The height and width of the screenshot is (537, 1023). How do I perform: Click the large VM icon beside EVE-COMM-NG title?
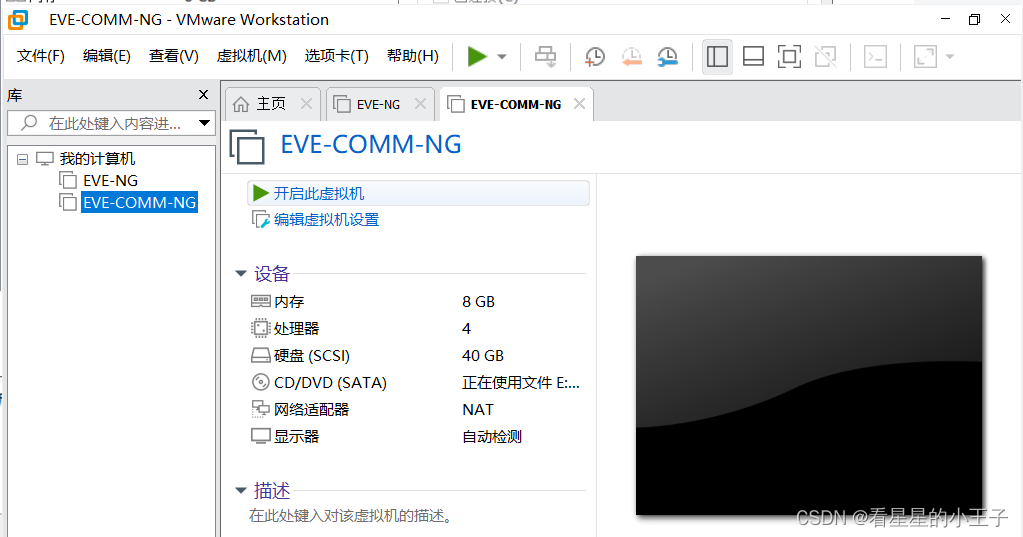pos(247,146)
